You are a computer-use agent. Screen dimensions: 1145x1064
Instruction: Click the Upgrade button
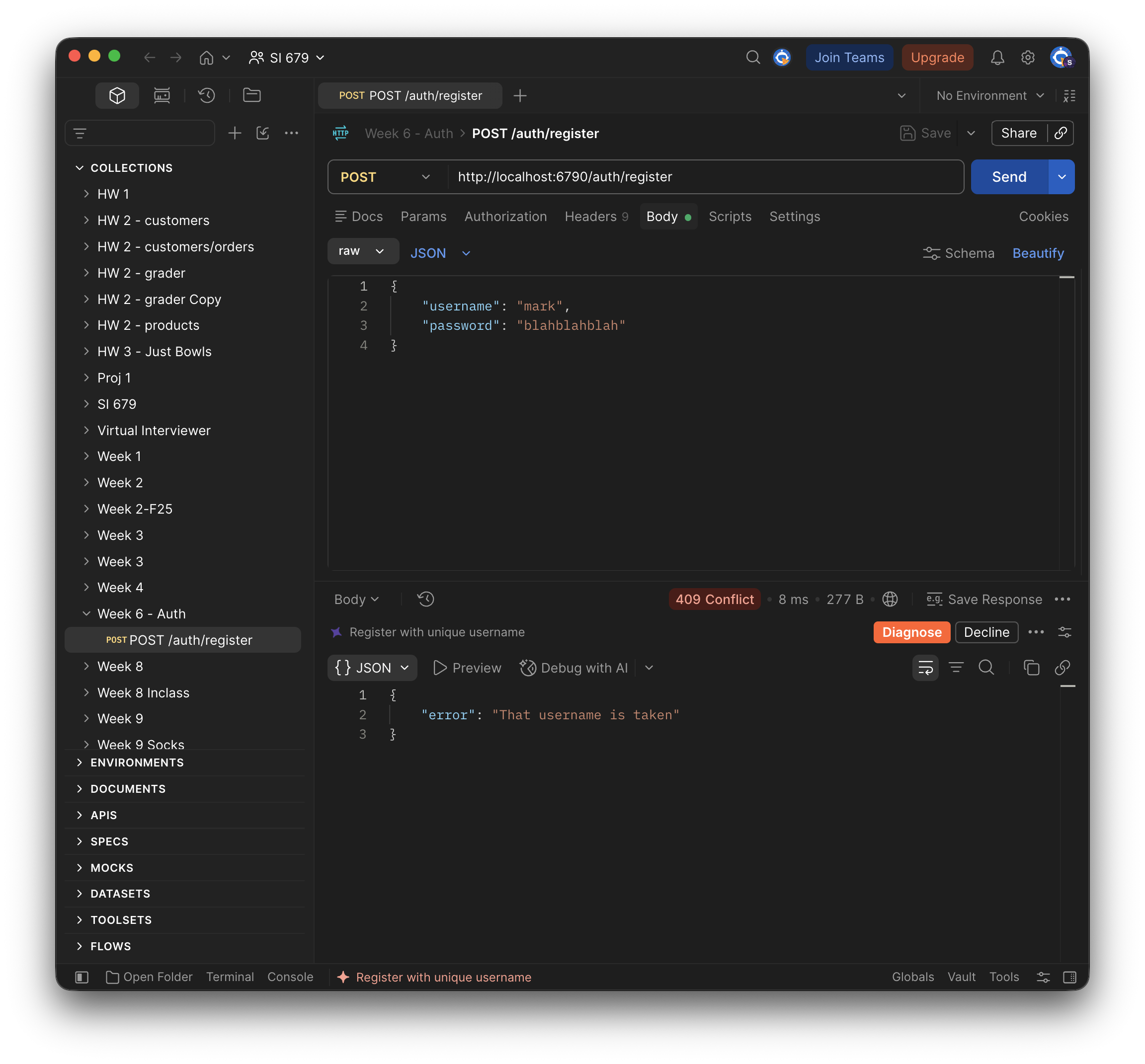coord(937,58)
